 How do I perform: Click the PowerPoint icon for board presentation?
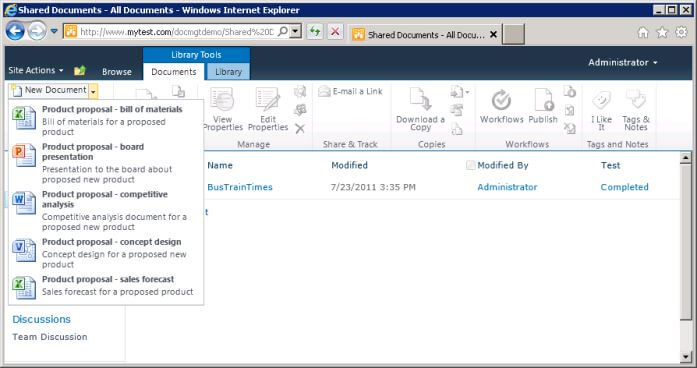coord(24,155)
